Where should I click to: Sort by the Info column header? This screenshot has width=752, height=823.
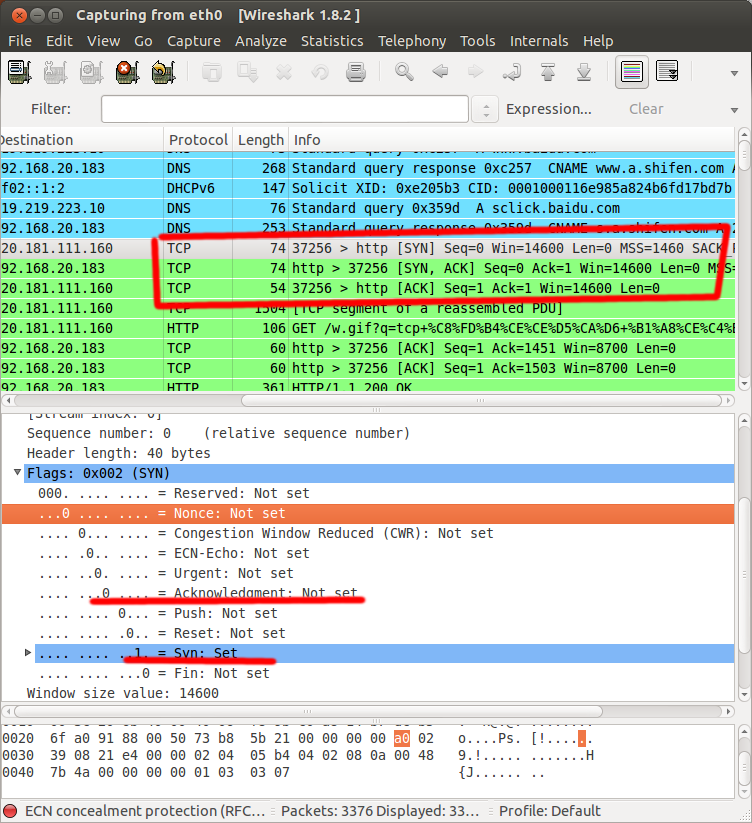pyautogui.click(x=512, y=140)
